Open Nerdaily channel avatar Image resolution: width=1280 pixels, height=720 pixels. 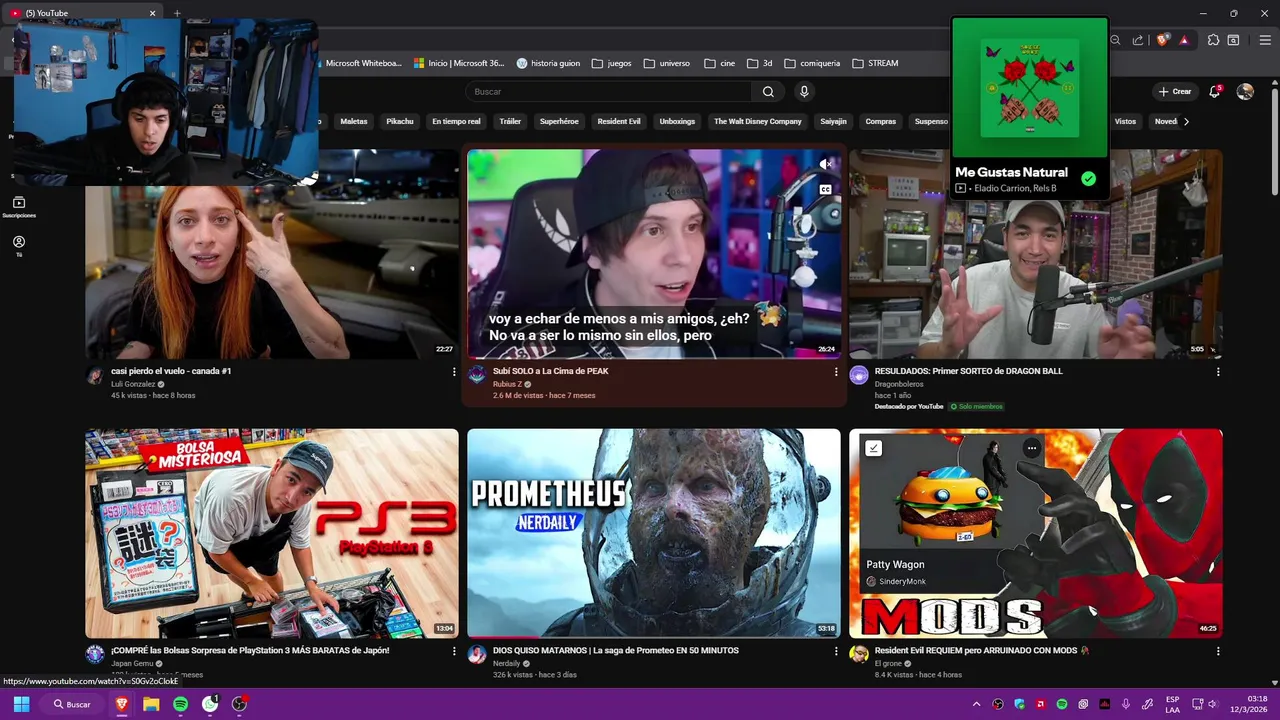(x=477, y=654)
